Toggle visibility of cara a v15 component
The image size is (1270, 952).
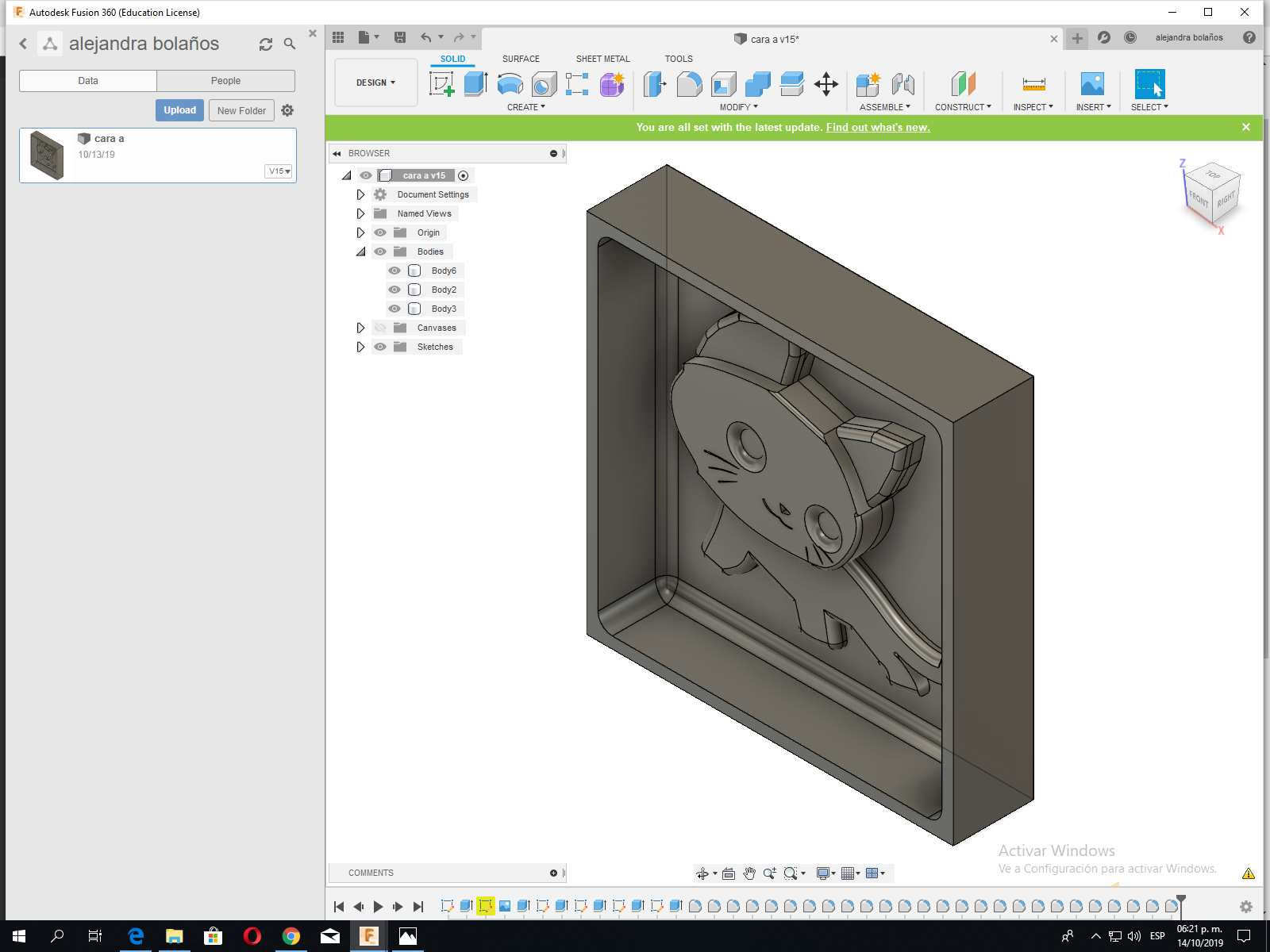pyautogui.click(x=366, y=175)
